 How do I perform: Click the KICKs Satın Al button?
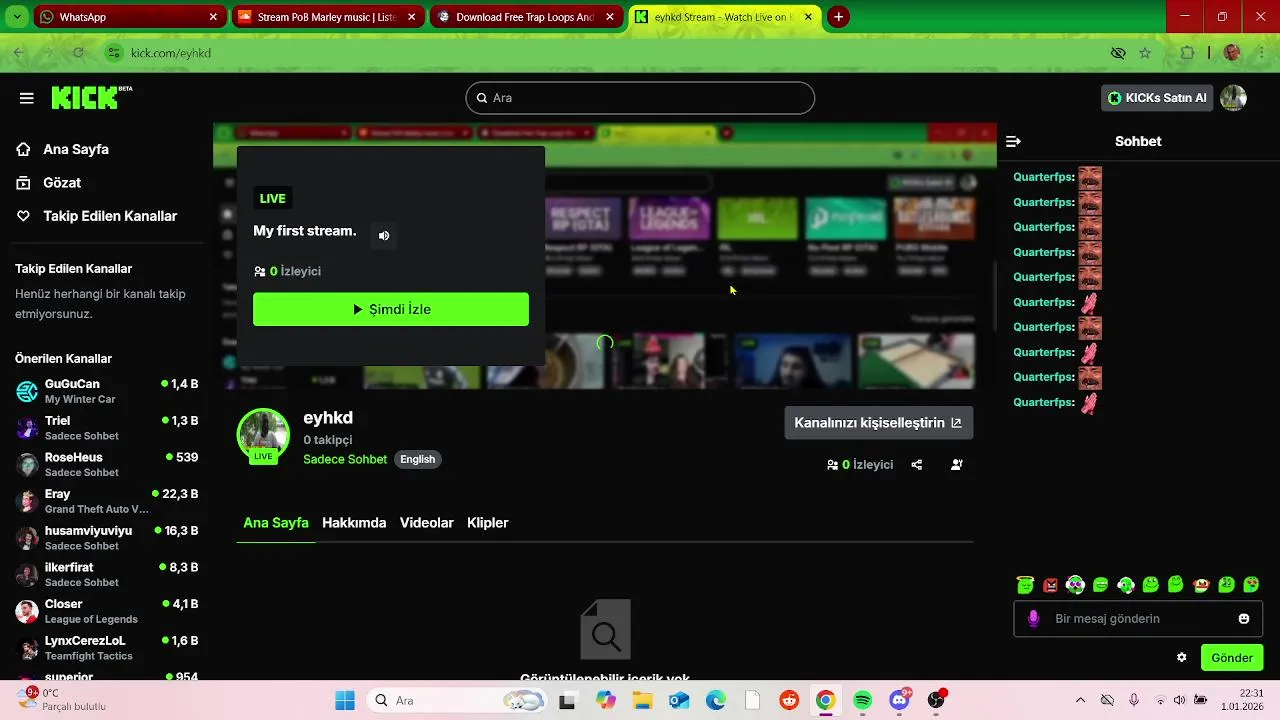1157,98
